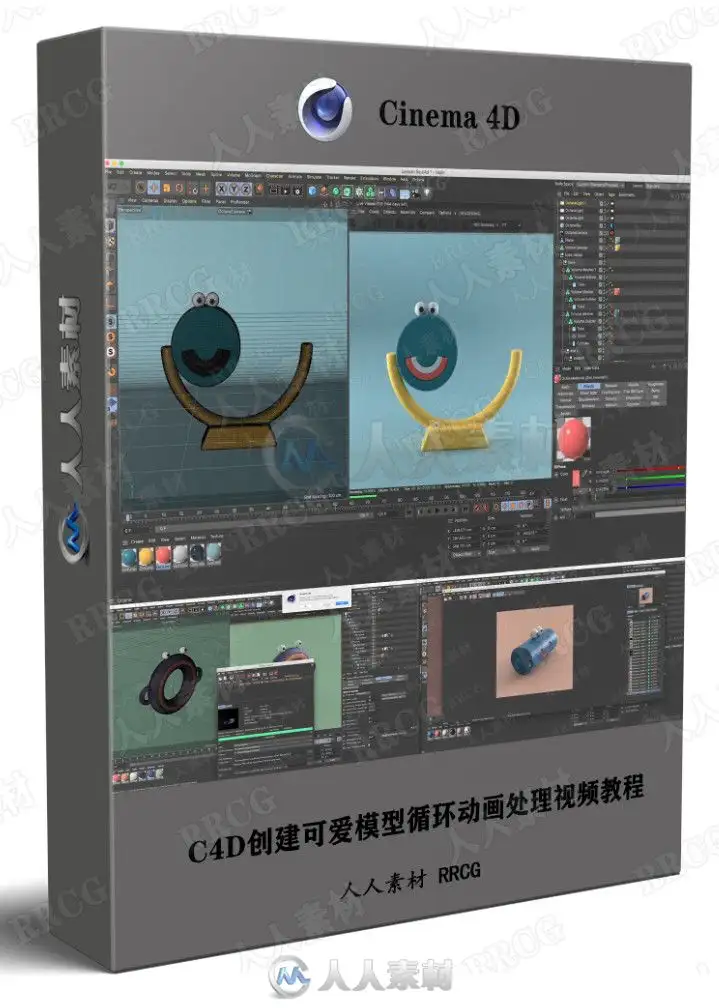Open the MoGraph menu
Screen dimensions: 719x1008
[x=252, y=175]
